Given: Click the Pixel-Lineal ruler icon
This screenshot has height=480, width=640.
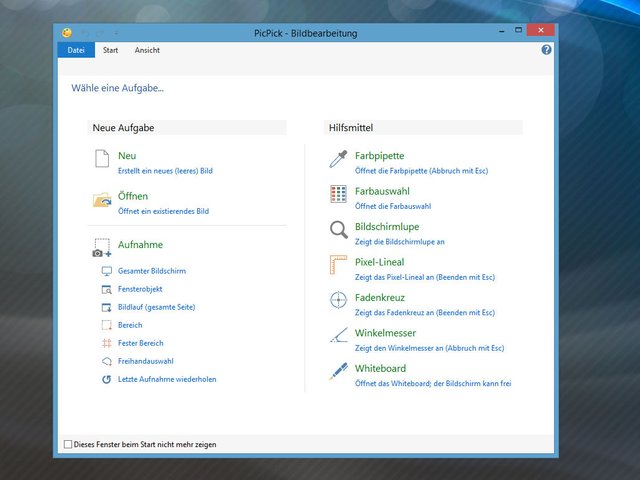Looking at the screenshot, I should (338, 265).
